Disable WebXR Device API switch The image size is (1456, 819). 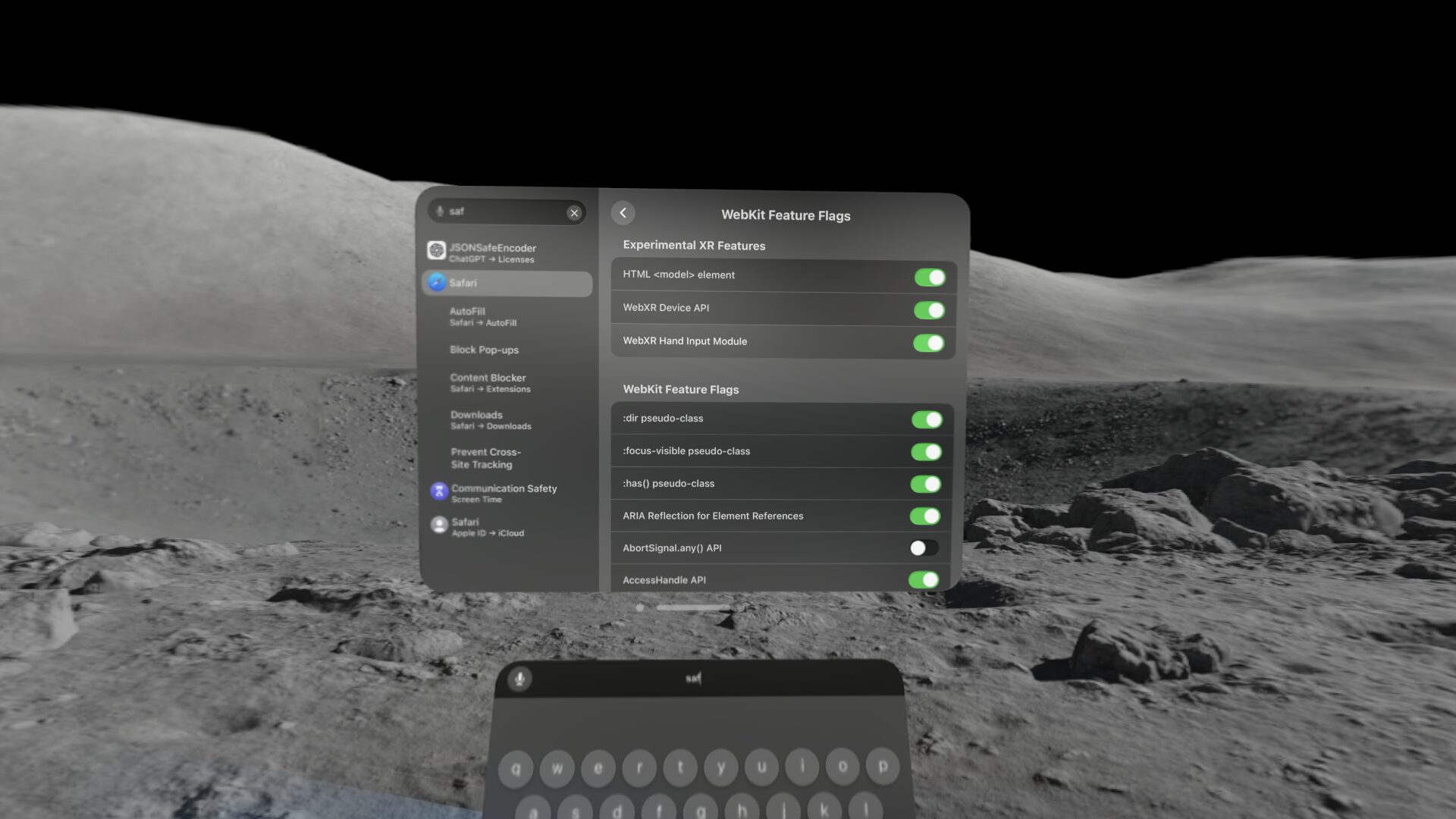pos(929,310)
